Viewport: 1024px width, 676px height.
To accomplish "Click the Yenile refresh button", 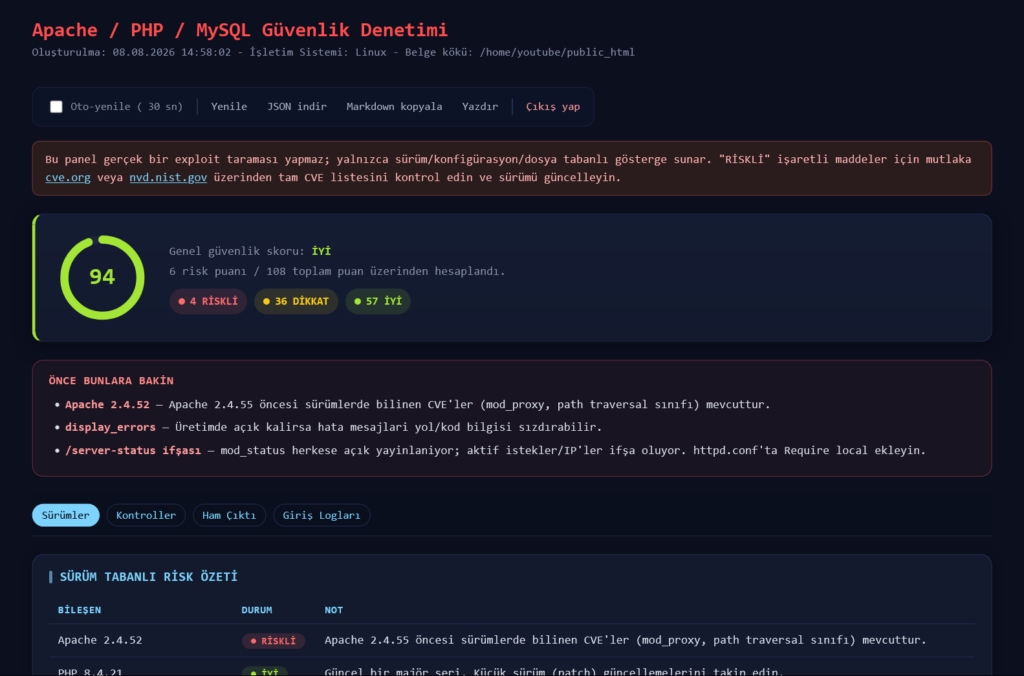I will click(229, 106).
